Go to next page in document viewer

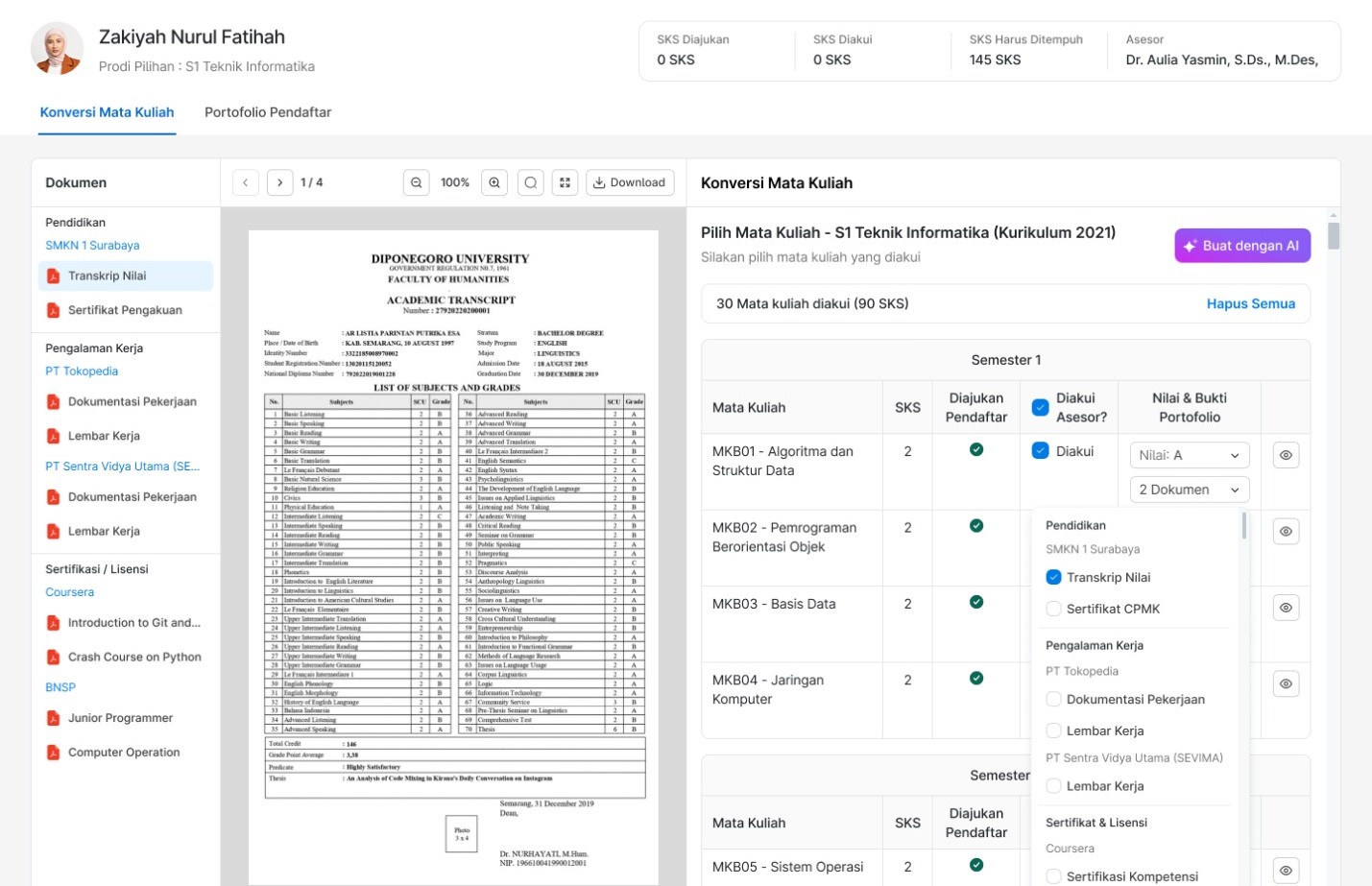279,182
